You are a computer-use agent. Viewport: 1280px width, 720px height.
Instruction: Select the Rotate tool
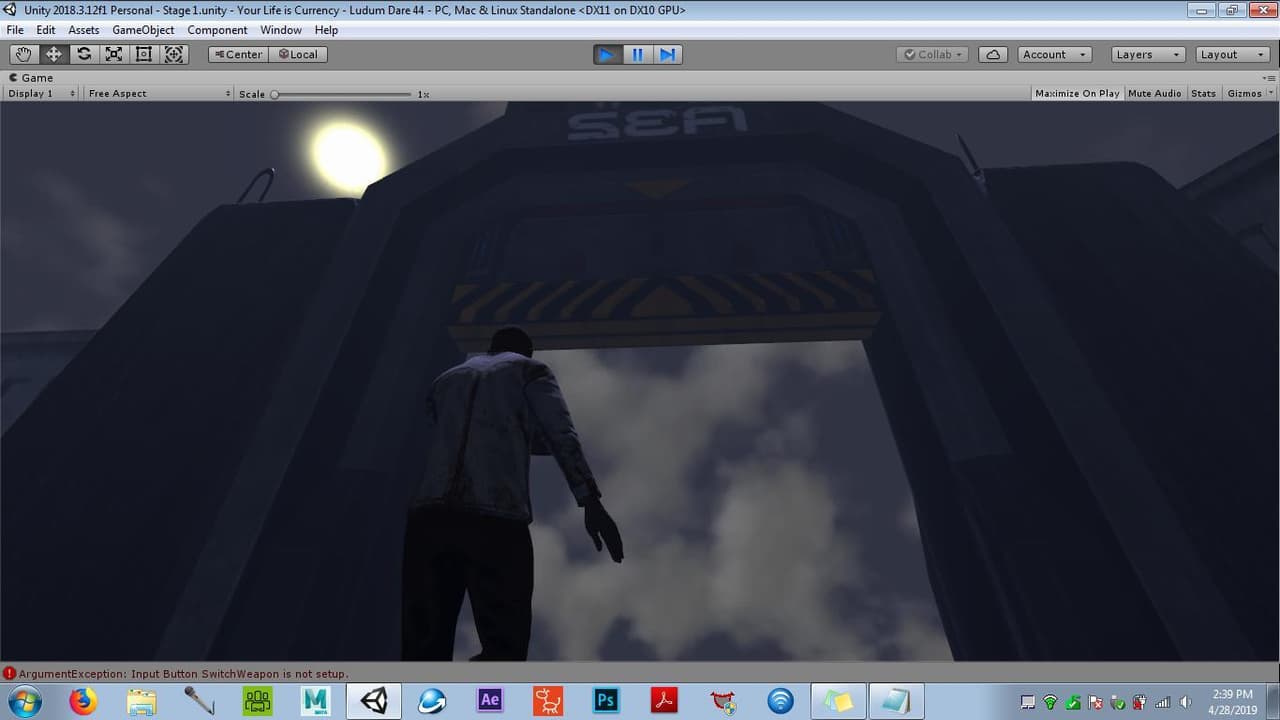coord(84,54)
